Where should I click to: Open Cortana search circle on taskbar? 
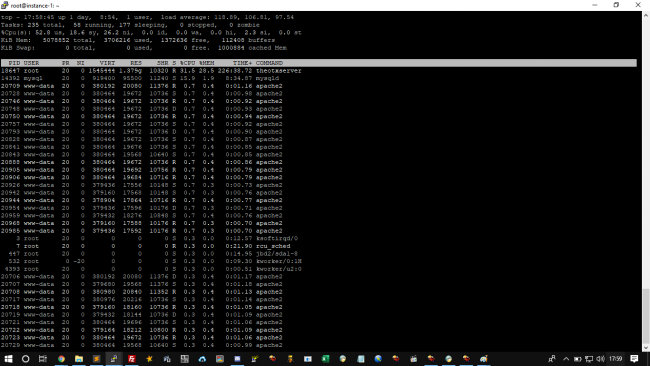coord(25,359)
